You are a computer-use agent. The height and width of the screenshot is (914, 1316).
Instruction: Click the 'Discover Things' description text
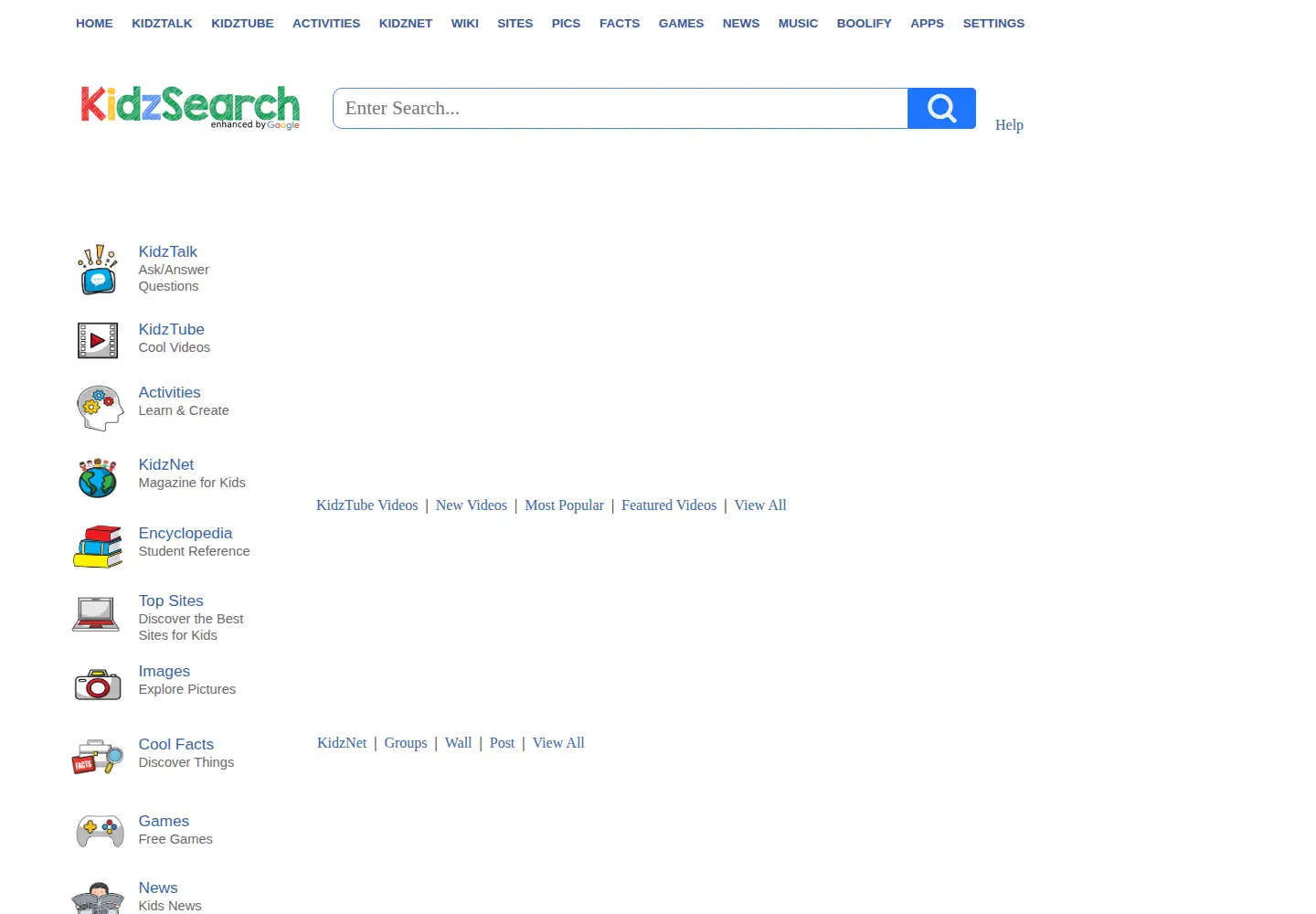(186, 762)
